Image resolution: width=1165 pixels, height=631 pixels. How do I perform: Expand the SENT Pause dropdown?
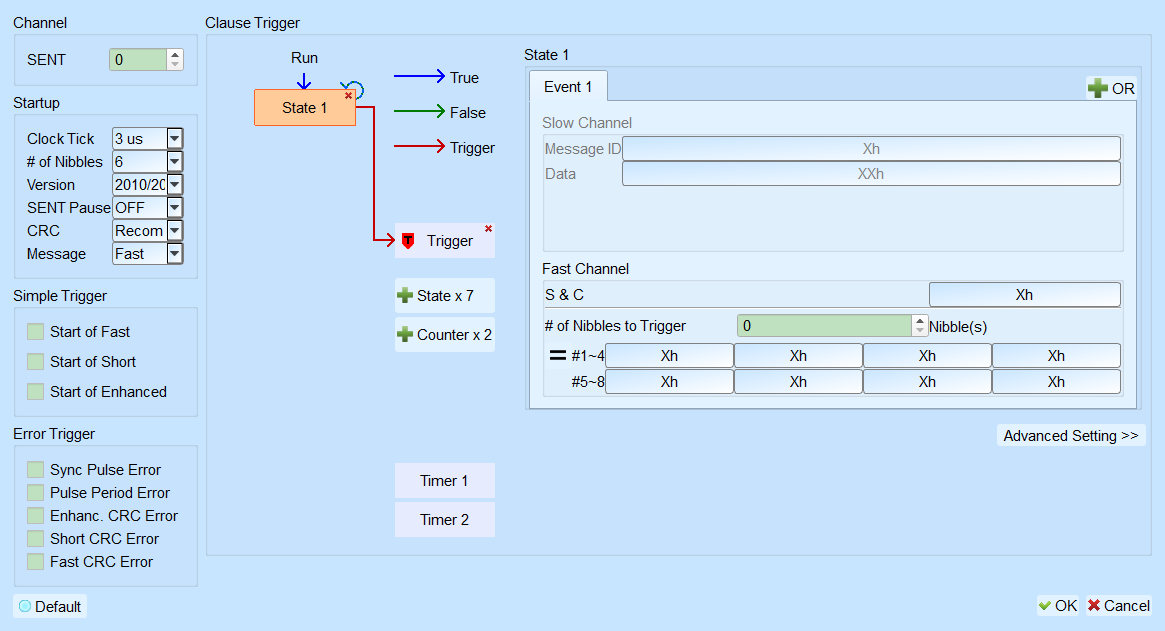pyautogui.click(x=175, y=207)
